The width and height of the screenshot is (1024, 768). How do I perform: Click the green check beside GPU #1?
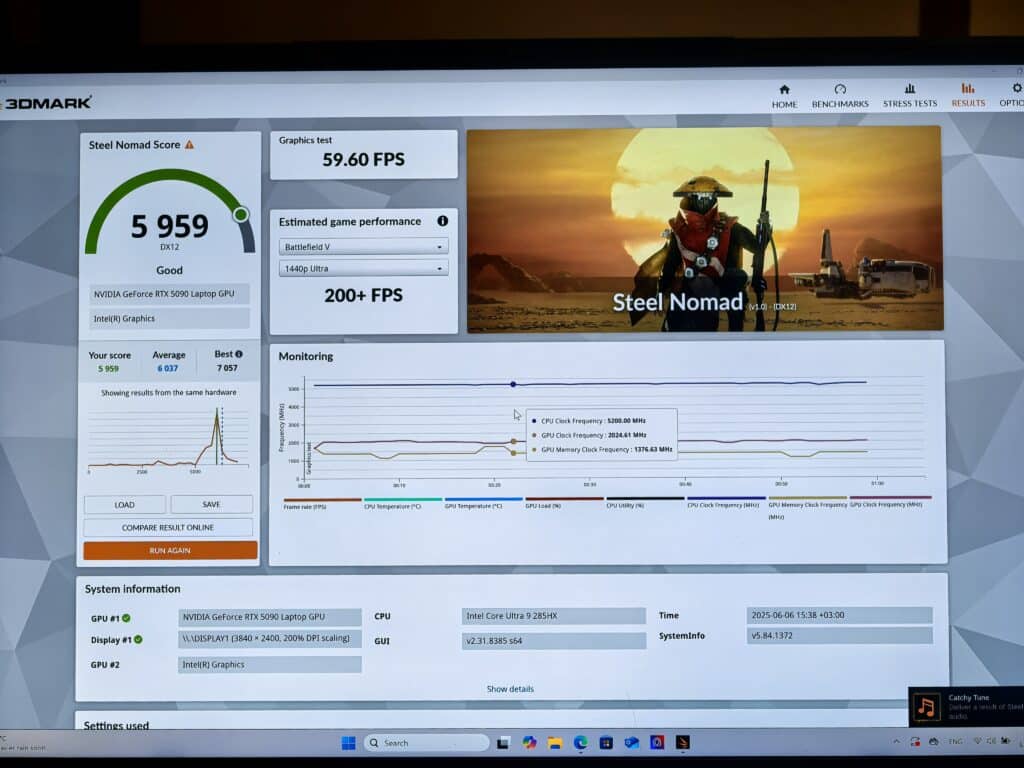(x=126, y=618)
